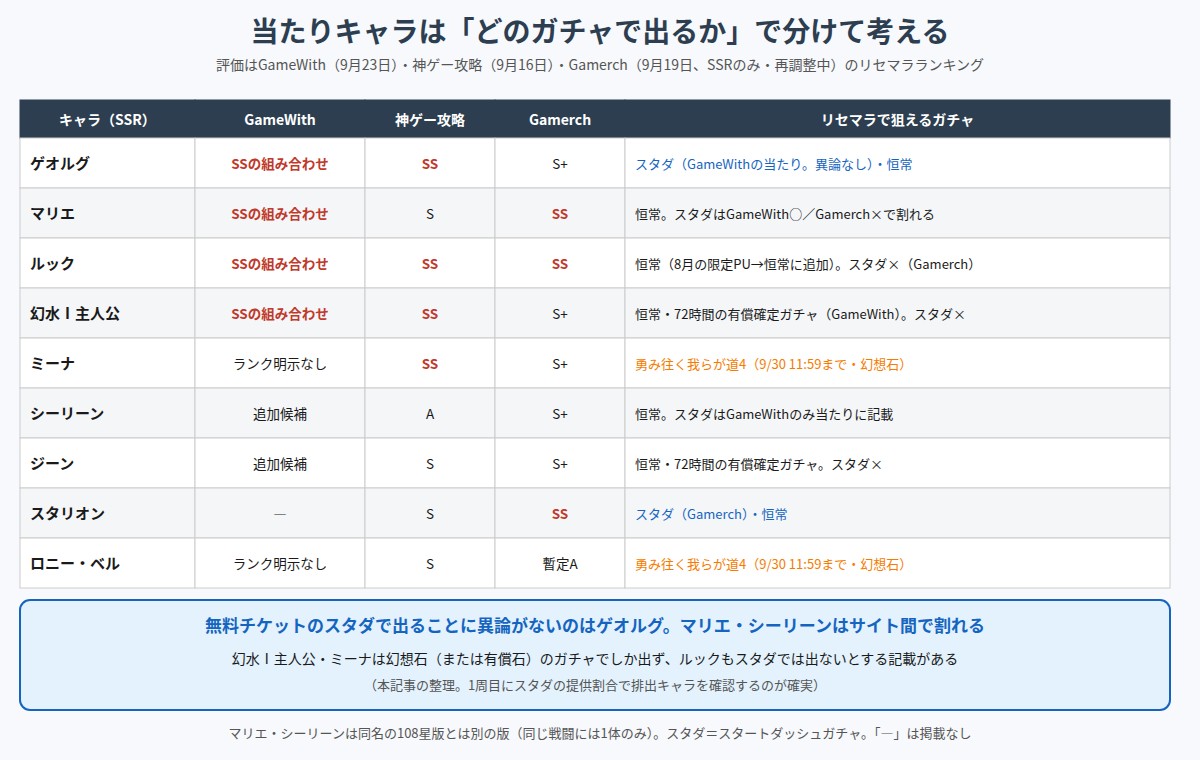Viewport: 1200px width, 760px height.
Task: Click the 恒常。スタダはGameWith〇／Gamerch×で割れる cell
Action: [x=897, y=213]
